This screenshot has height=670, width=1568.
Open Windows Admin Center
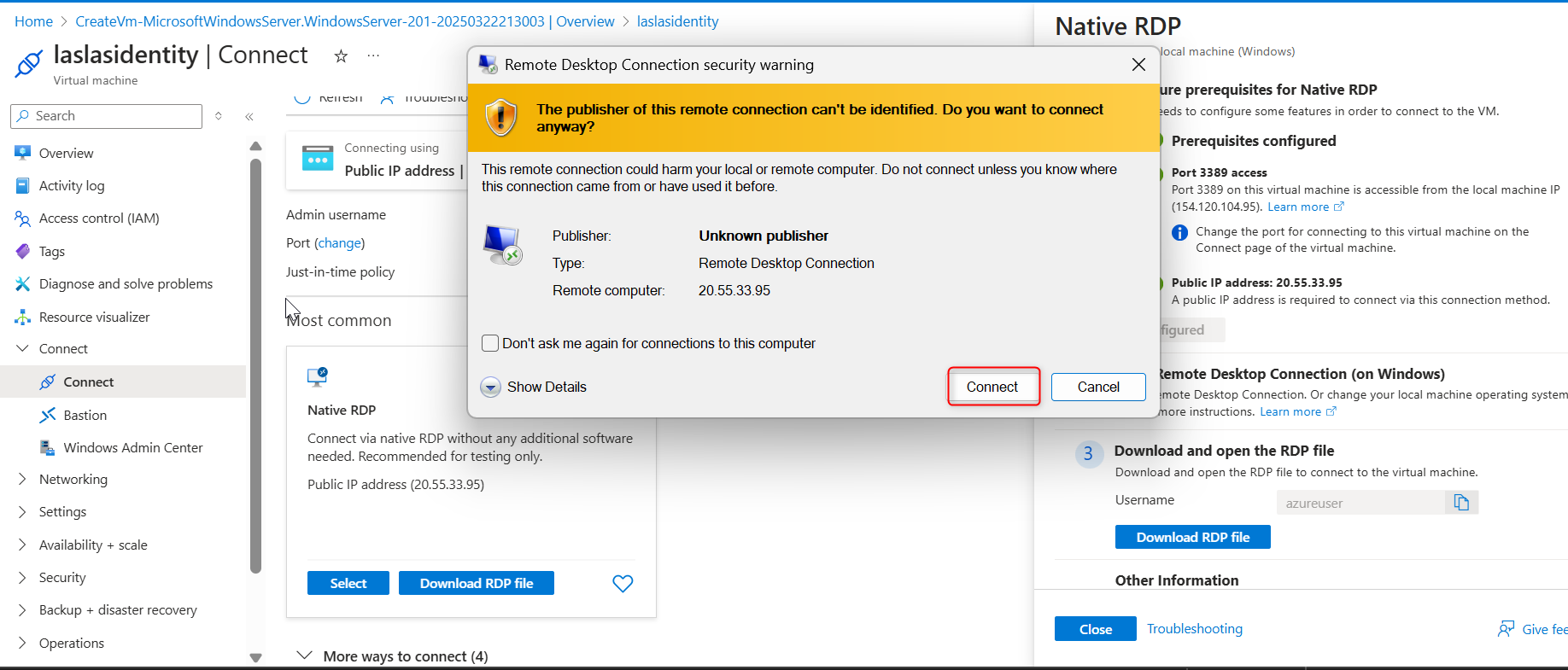coord(133,448)
